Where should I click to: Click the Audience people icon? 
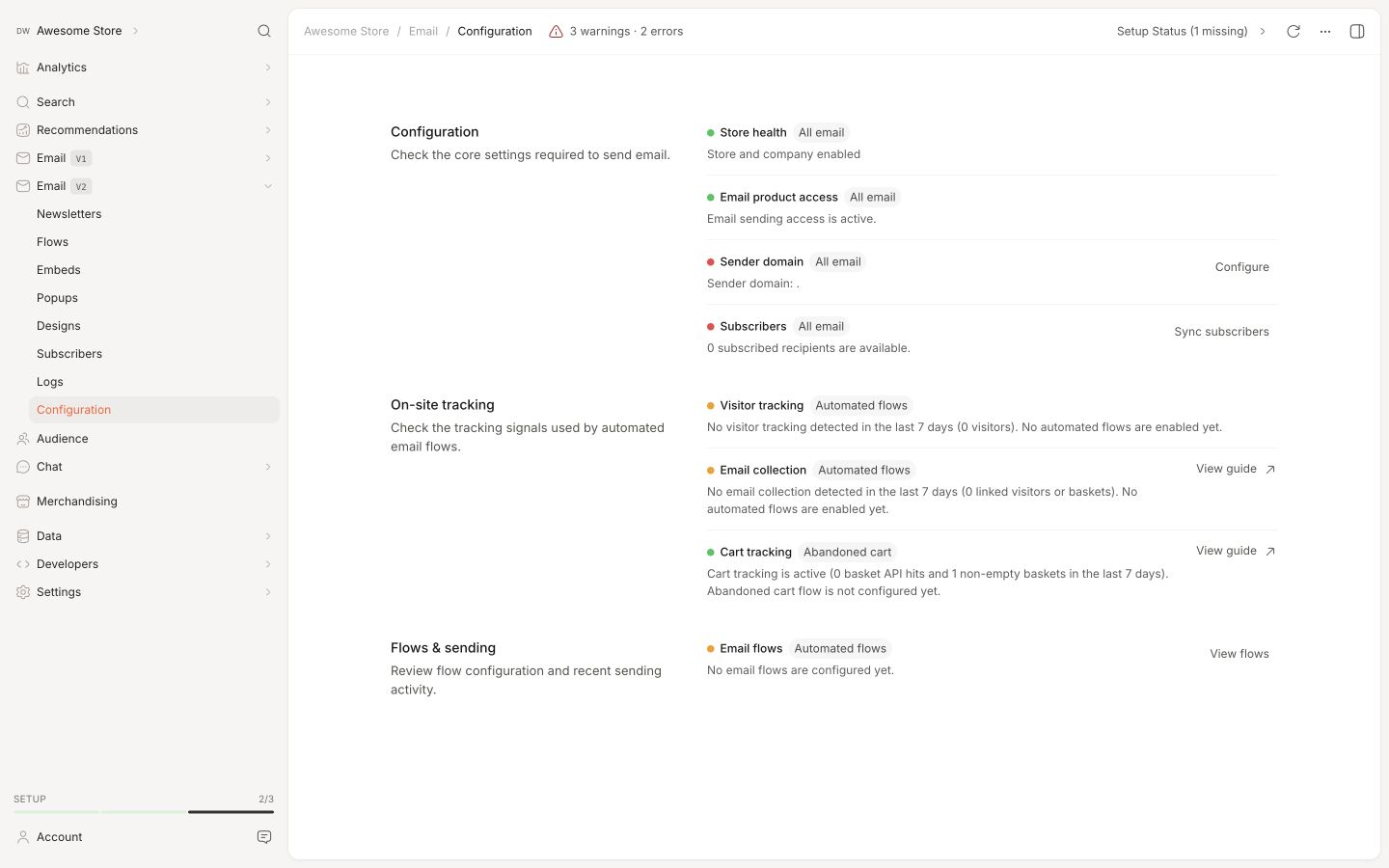click(23, 439)
